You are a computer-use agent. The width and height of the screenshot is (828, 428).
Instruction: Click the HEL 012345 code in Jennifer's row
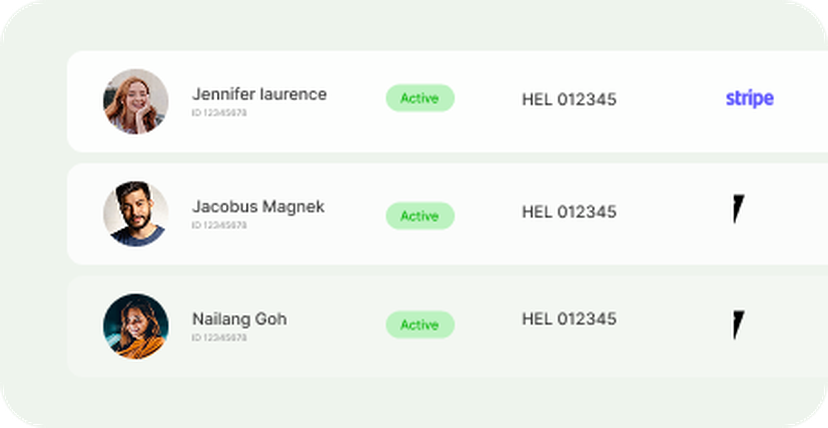point(569,99)
